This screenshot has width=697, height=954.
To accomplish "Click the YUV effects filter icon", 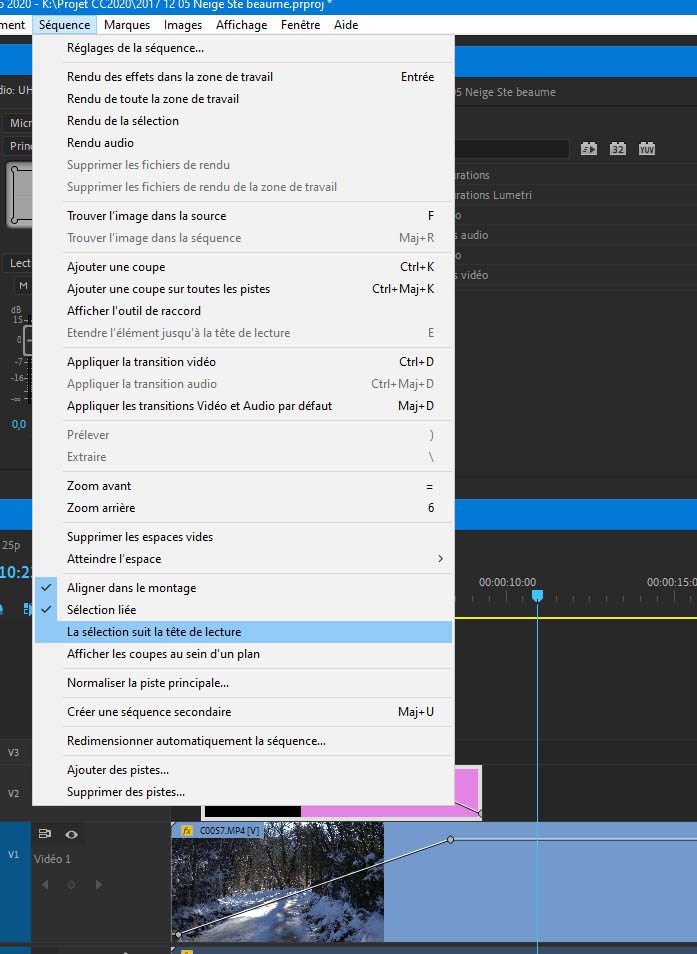I will 647,148.
